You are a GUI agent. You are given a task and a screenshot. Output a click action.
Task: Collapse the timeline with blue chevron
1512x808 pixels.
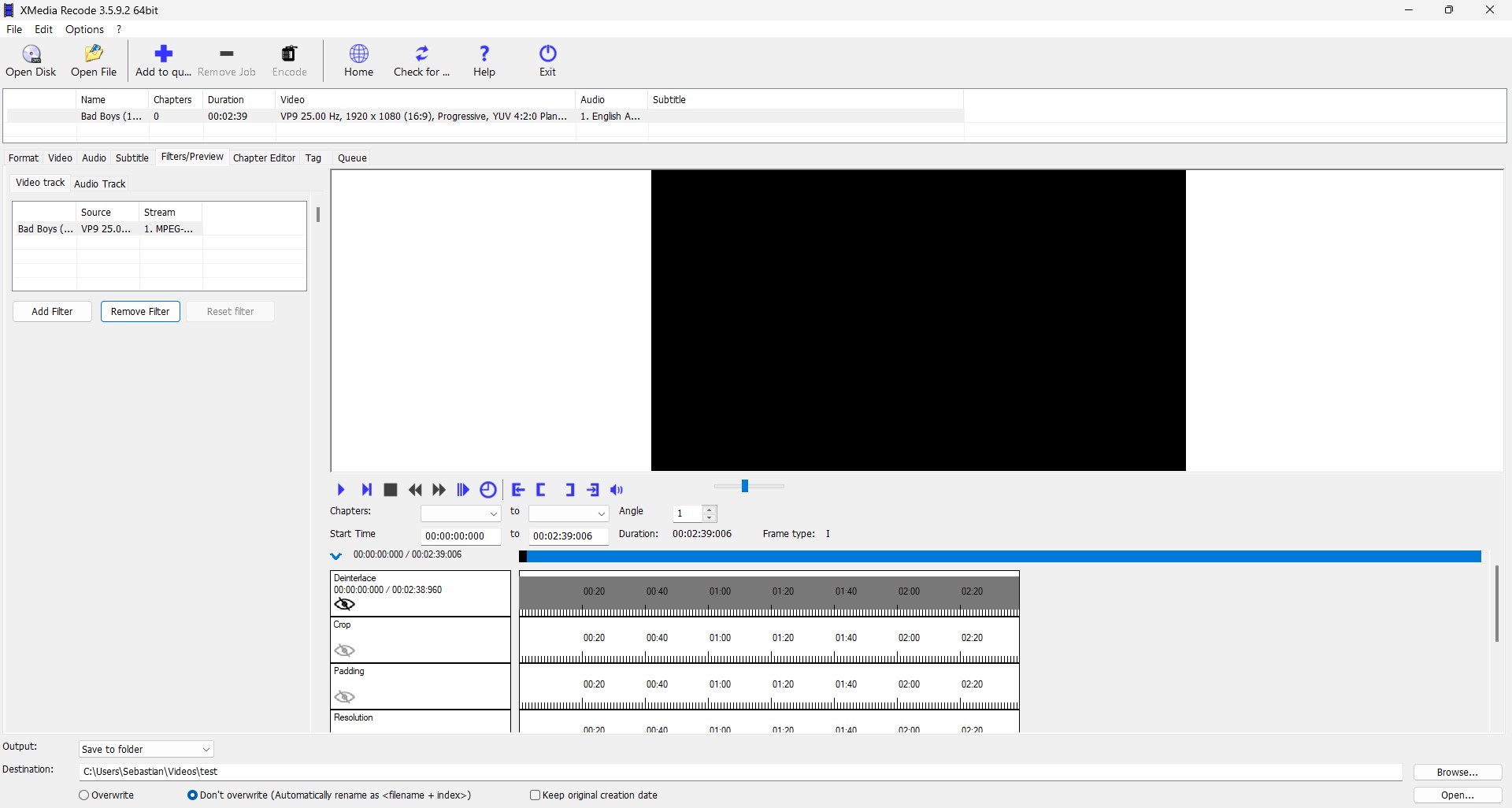click(x=335, y=555)
